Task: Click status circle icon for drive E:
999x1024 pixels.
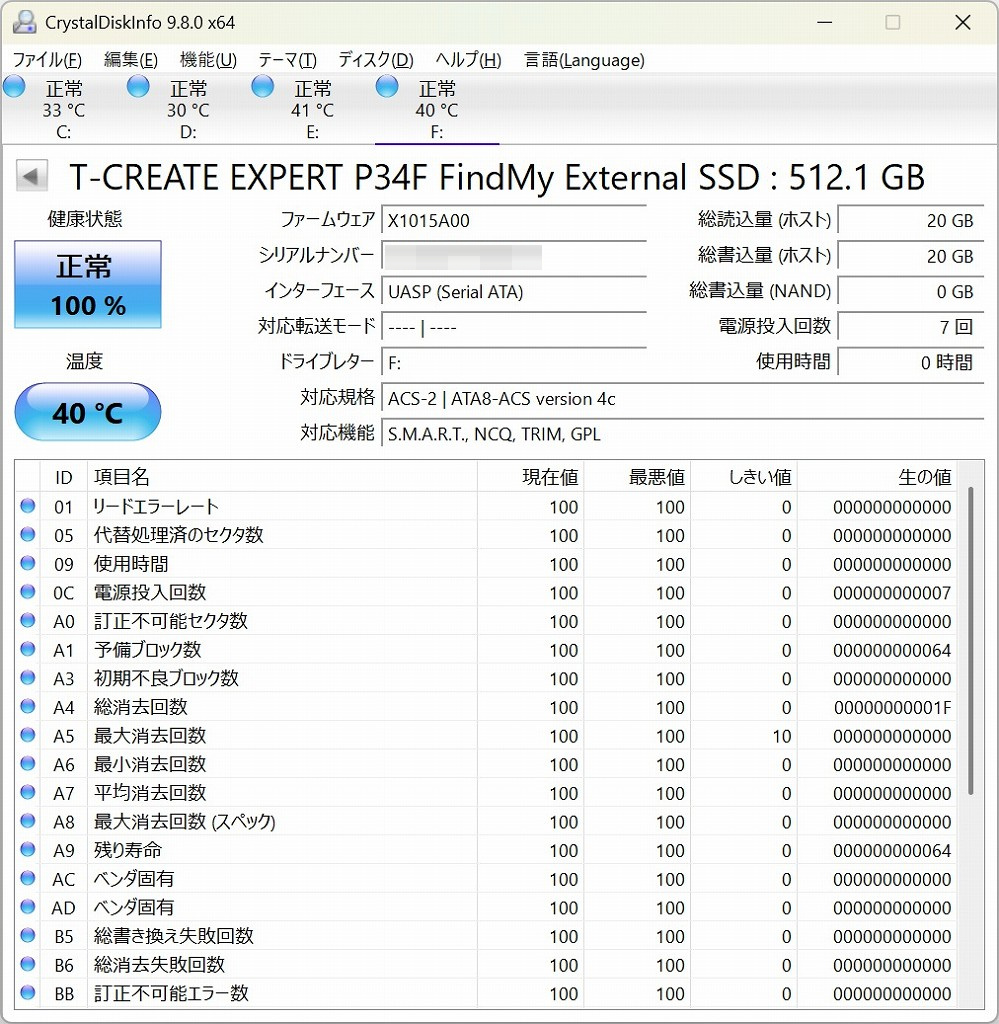Action: [262, 87]
